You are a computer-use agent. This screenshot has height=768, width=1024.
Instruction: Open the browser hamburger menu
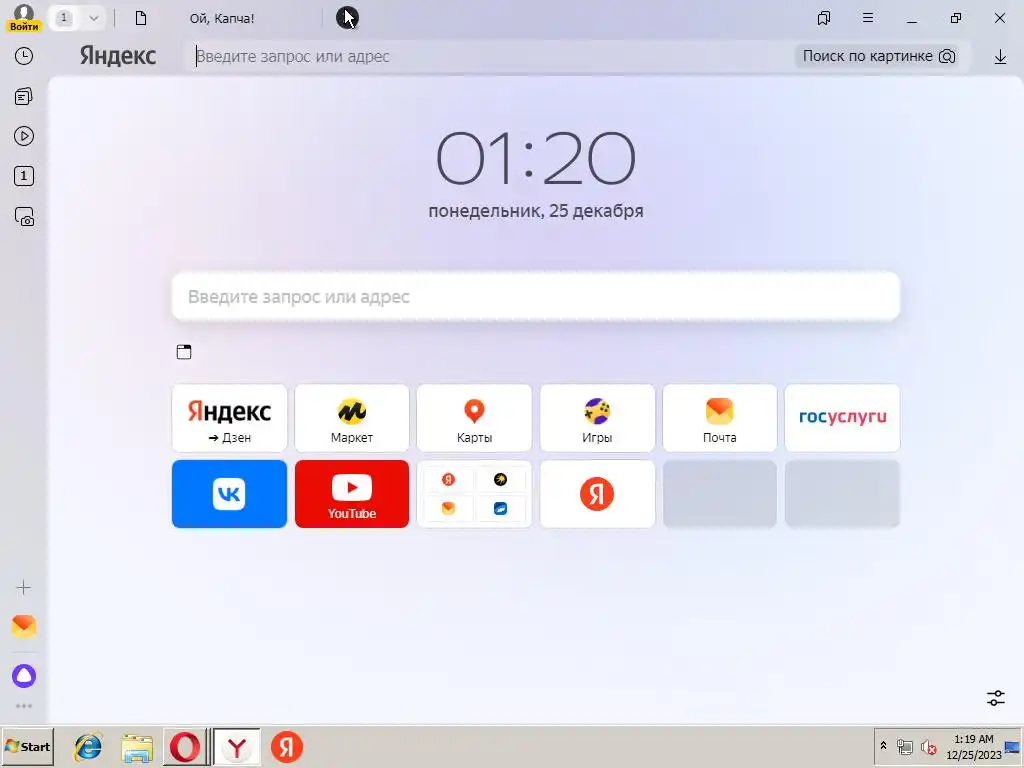pyautogui.click(x=867, y=18)
